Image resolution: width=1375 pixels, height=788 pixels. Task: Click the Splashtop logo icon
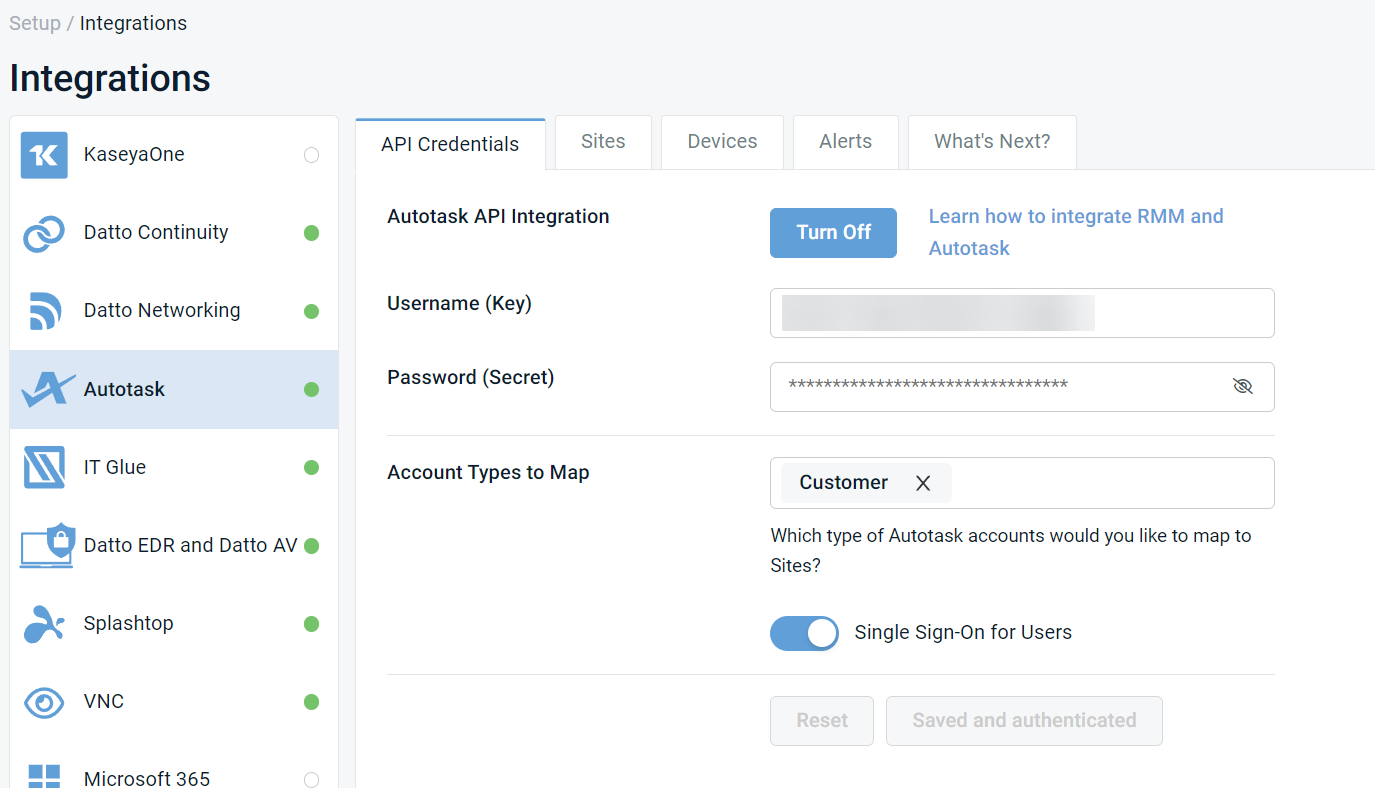coord(44,623)
